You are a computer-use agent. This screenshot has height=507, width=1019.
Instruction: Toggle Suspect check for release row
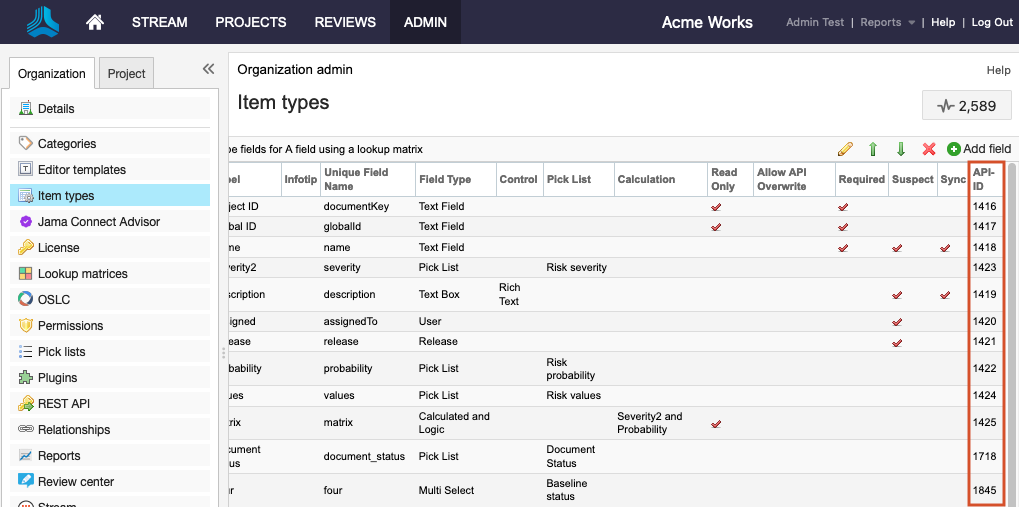(x=897, y=342)
